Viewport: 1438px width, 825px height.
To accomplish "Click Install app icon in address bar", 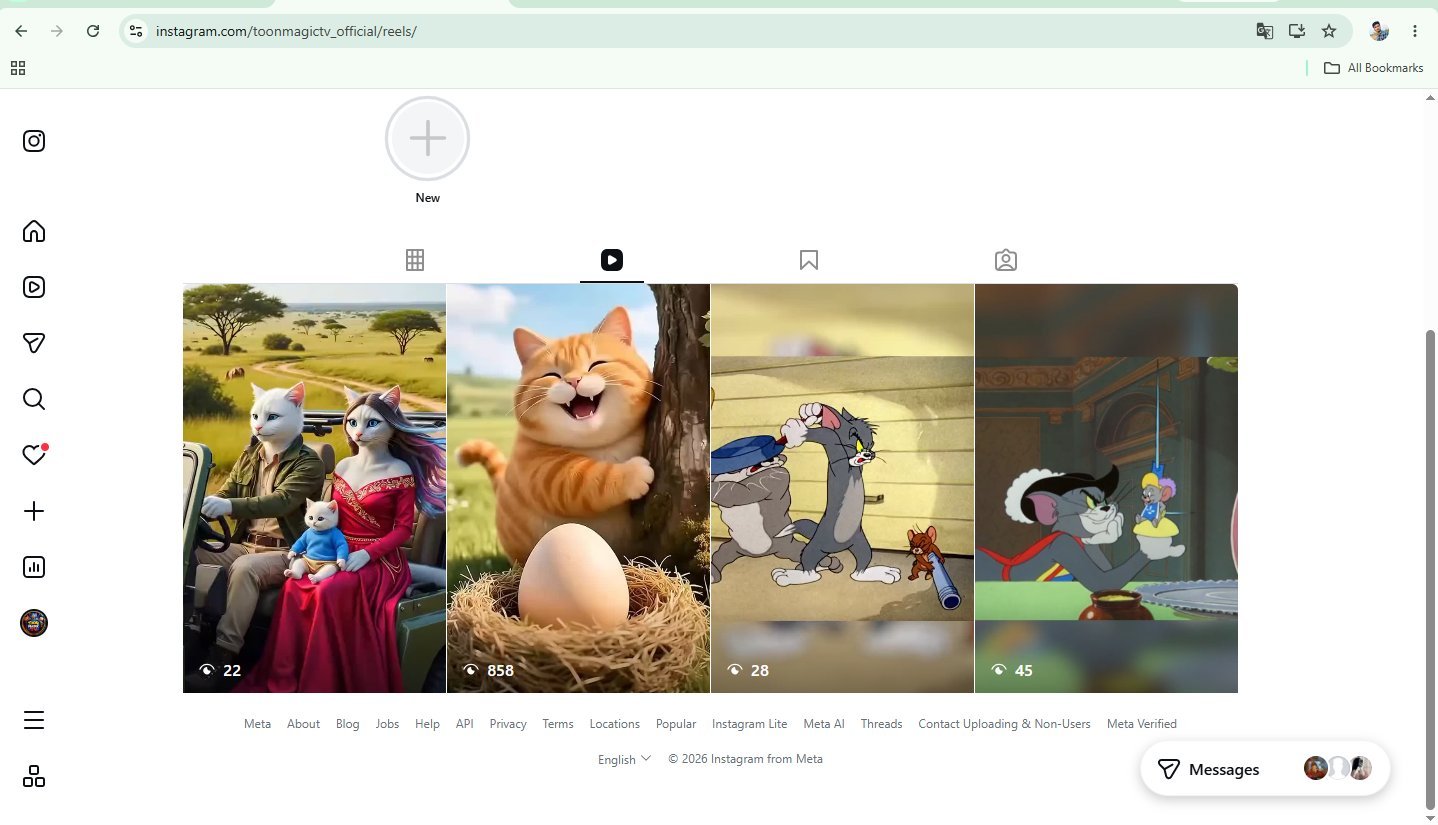I will pyautogui.click(x=1297, y=31).
